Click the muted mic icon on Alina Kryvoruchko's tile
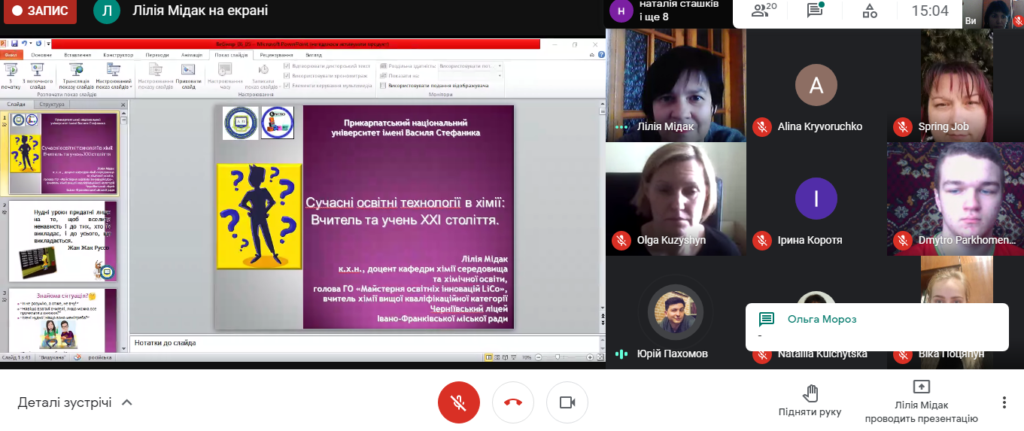Image resolution: width=1024 pixels, height=431 pixels. tap(762, 127)
